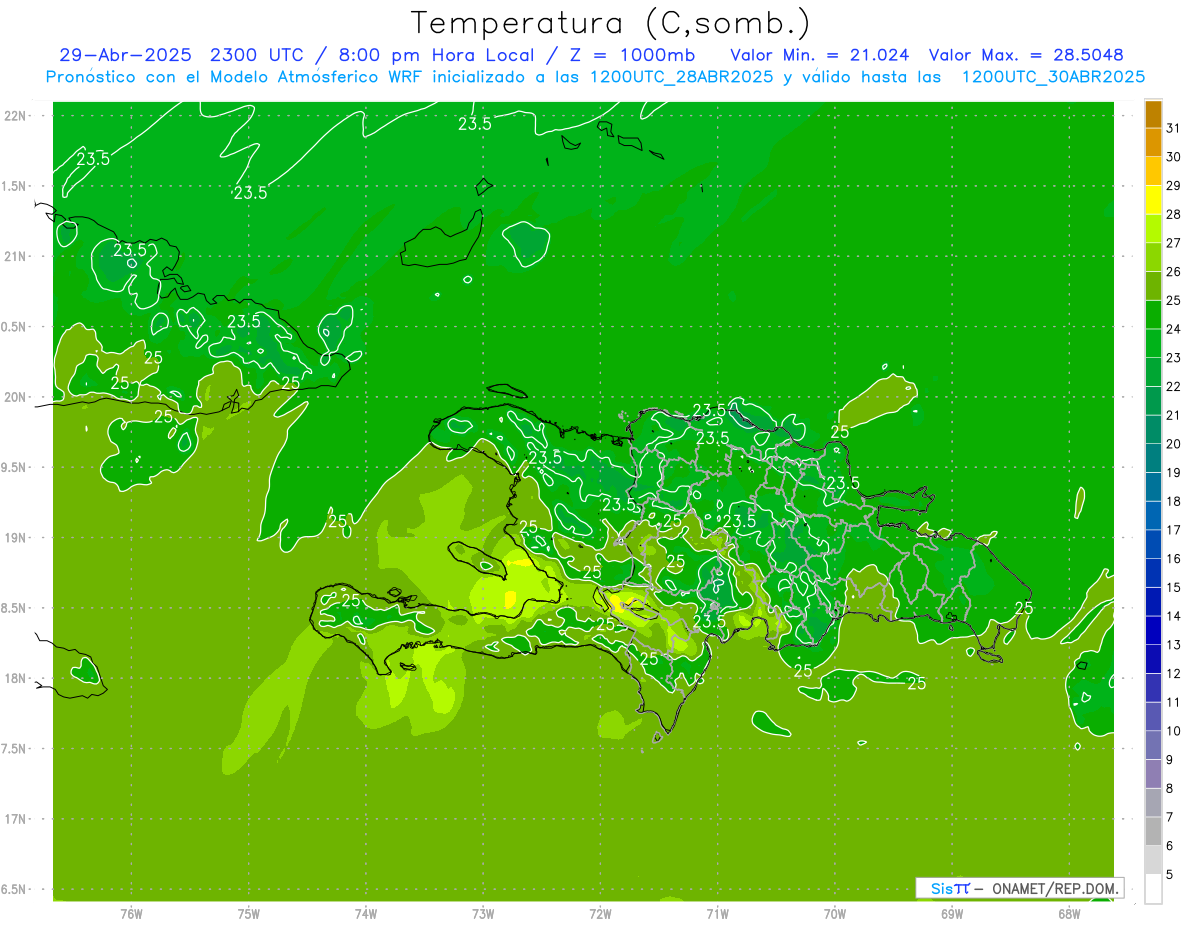The image size is (1200, 927).
Task: Select the initialization time "1200UTC_28ABR2025"
Action: tap(679, 77)
